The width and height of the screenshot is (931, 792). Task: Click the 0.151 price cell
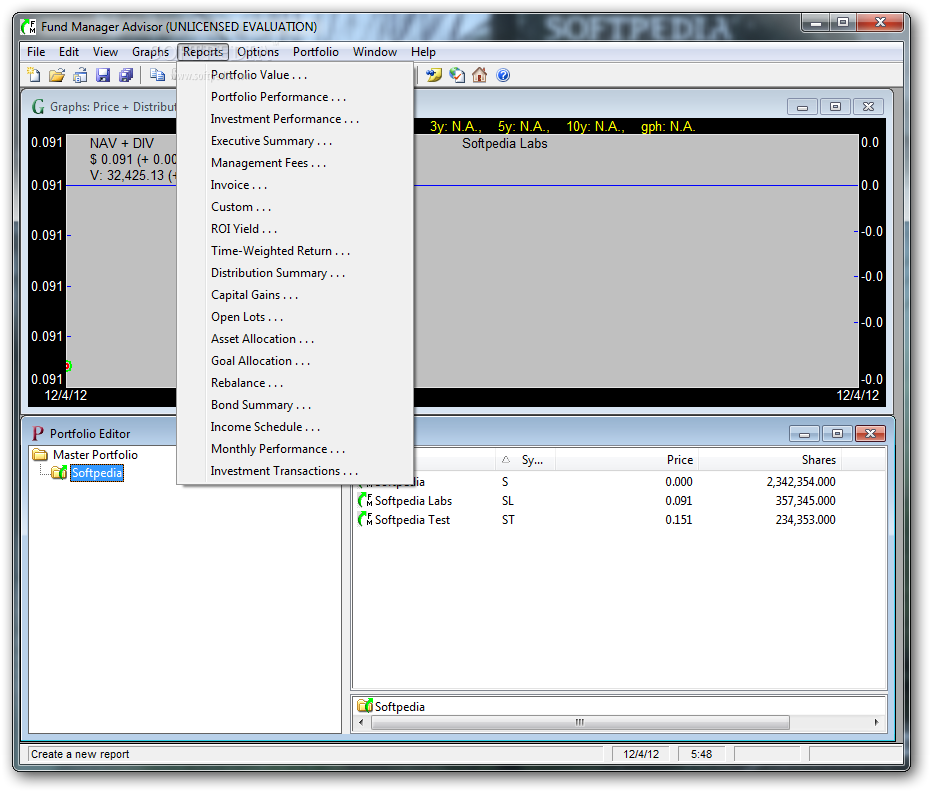coord(679,519)
